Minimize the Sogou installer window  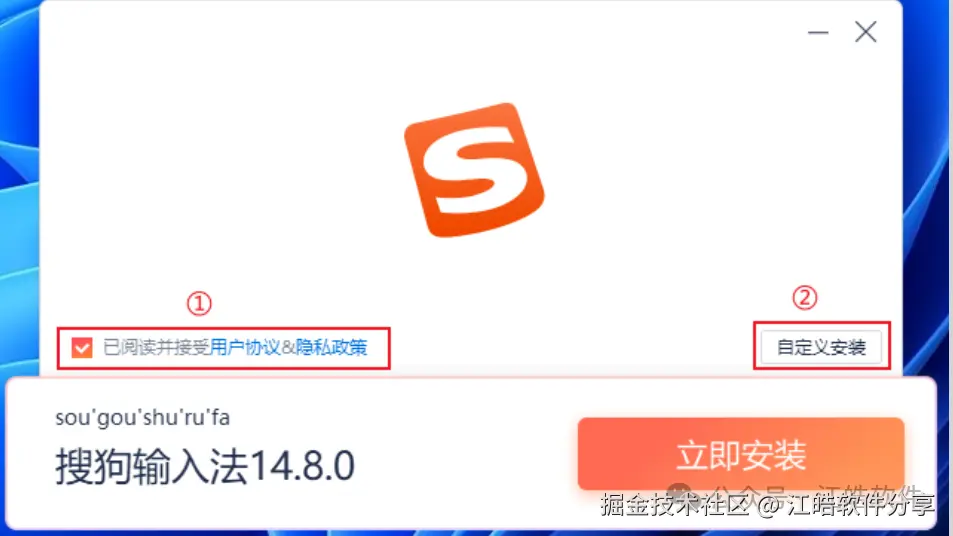[x=818, y=32]
